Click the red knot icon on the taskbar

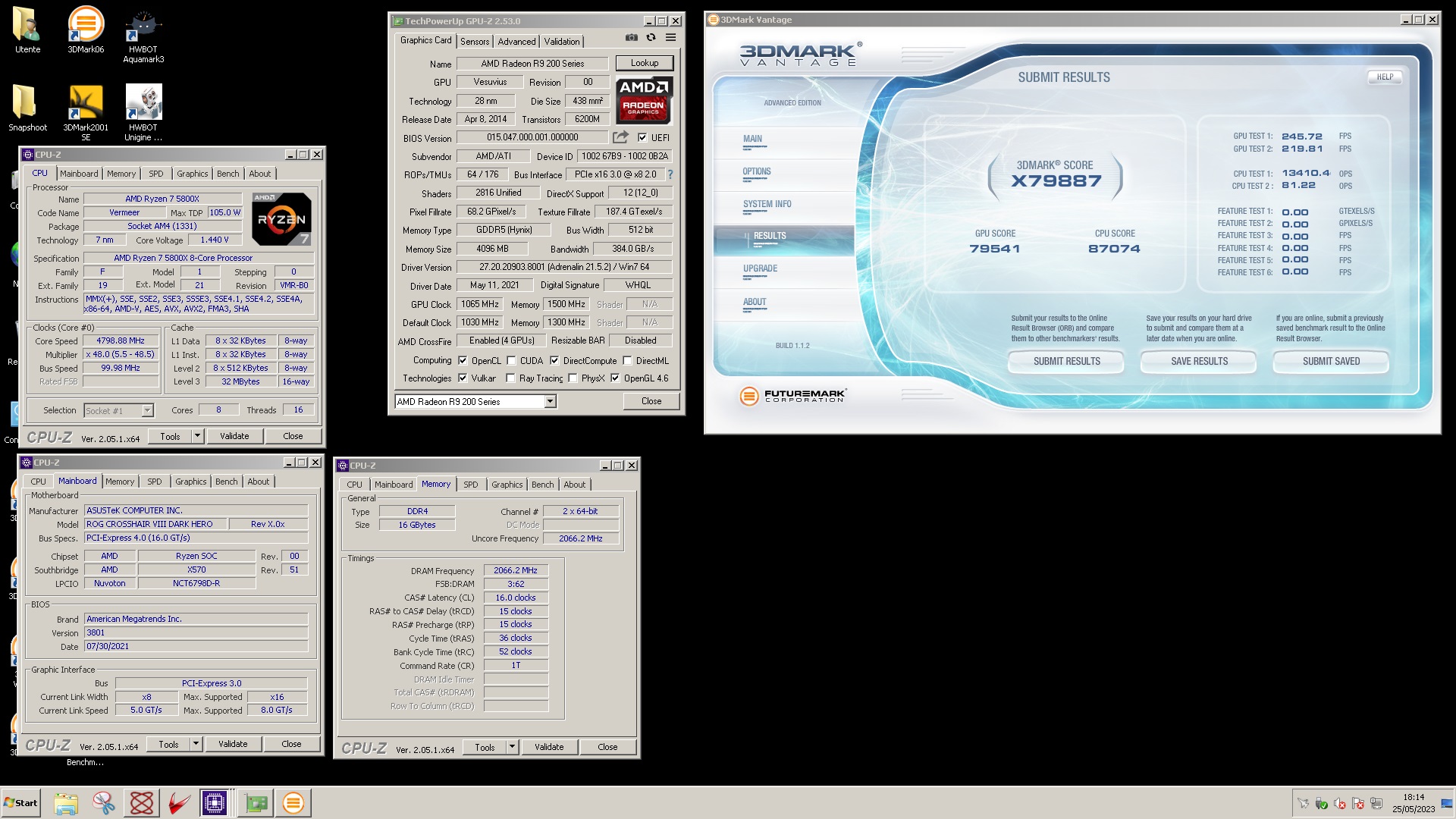click(142, 803)
